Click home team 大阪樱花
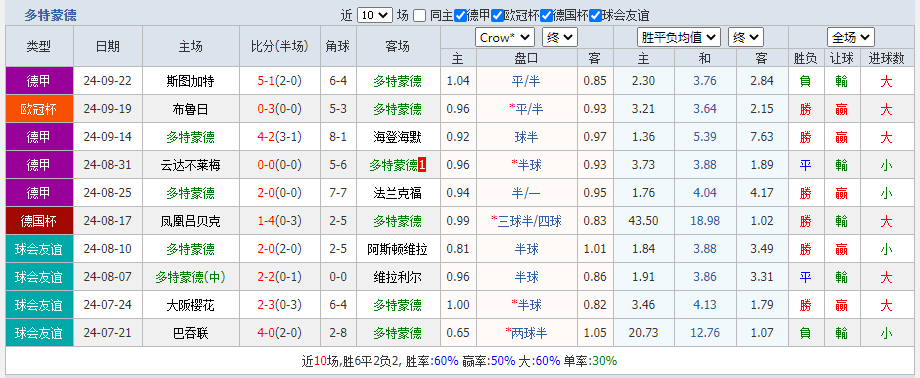 tap(190, 305)
